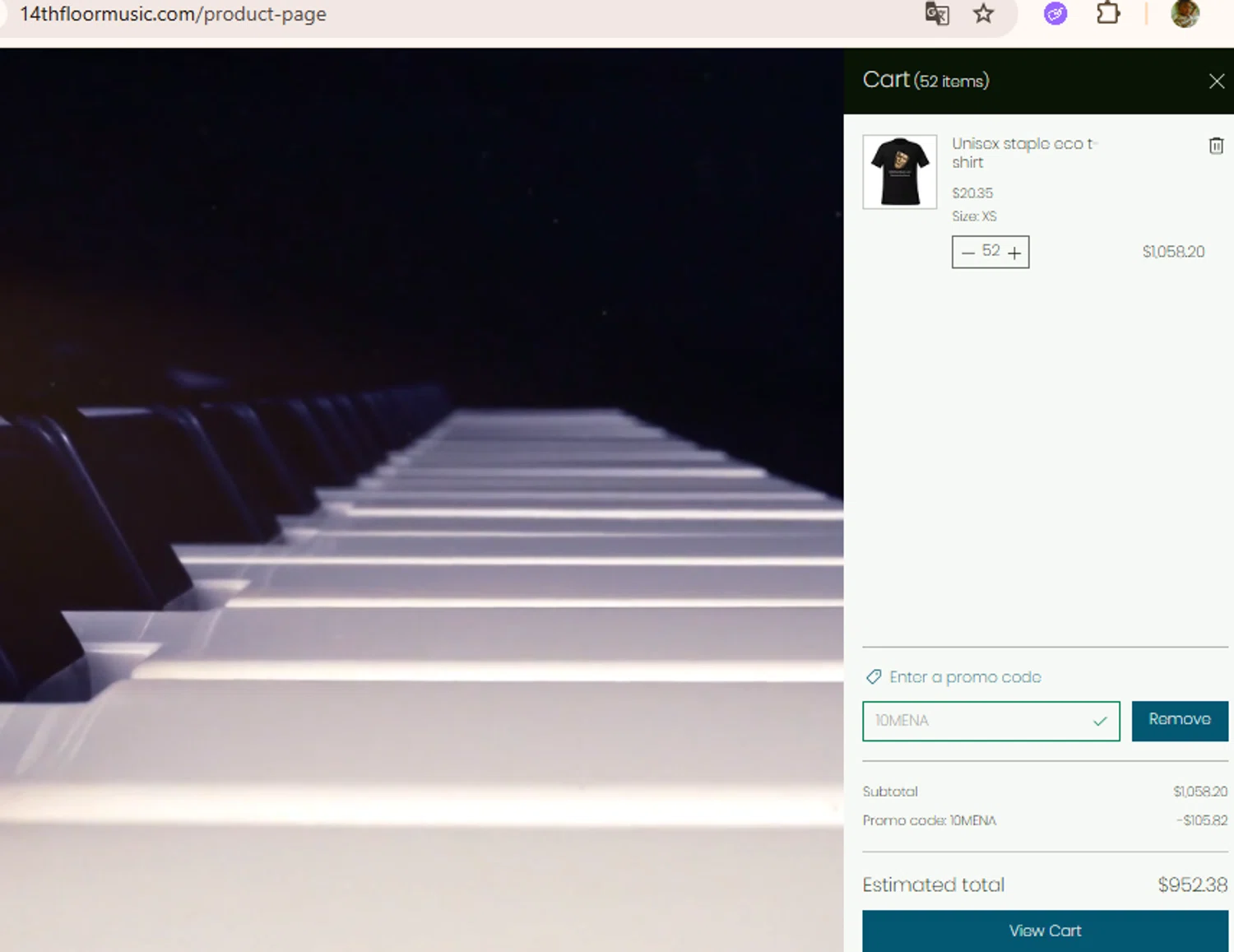
Task: Click the promo code tag icon
Action: coord(874,677)
